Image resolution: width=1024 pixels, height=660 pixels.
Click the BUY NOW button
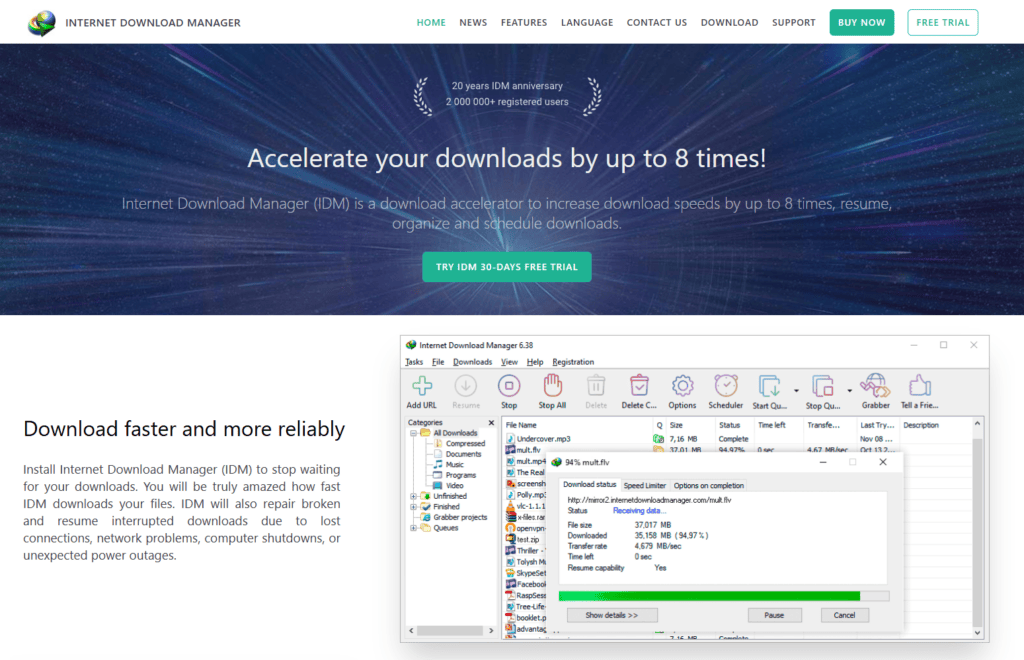861,22
